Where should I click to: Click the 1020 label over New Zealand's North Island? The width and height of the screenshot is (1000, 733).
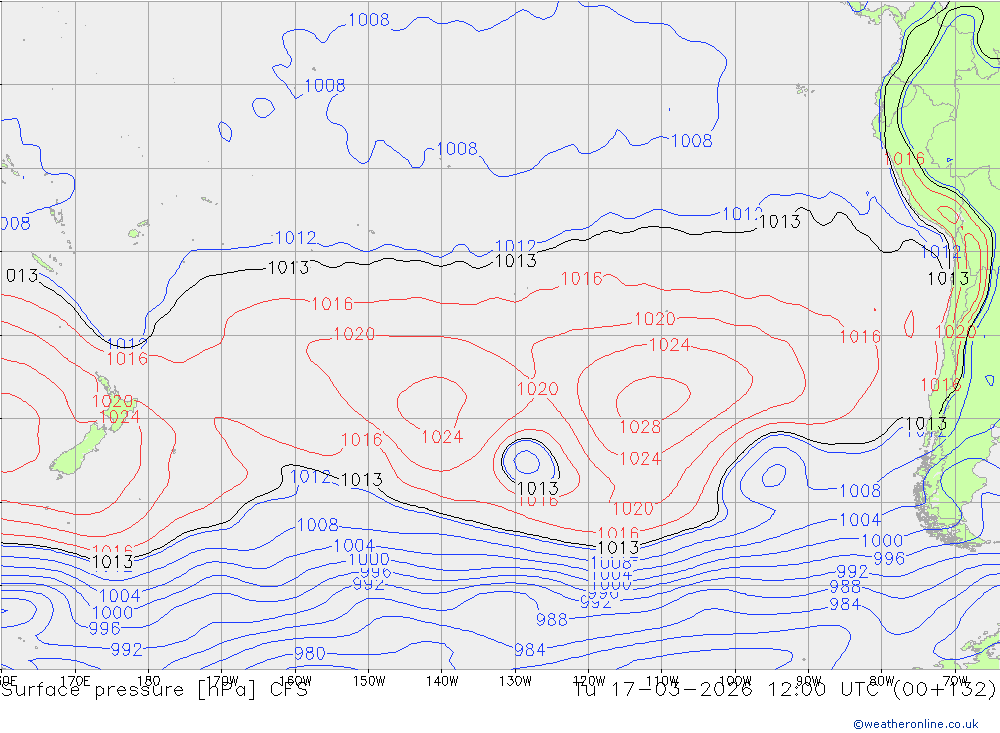[113, 401]
